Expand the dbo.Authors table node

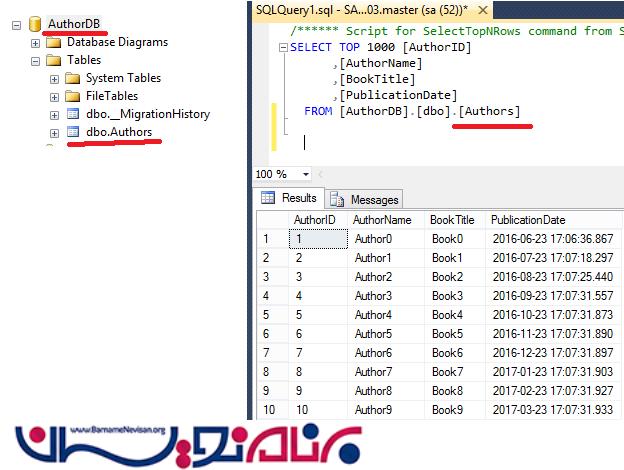click(54, 133)
